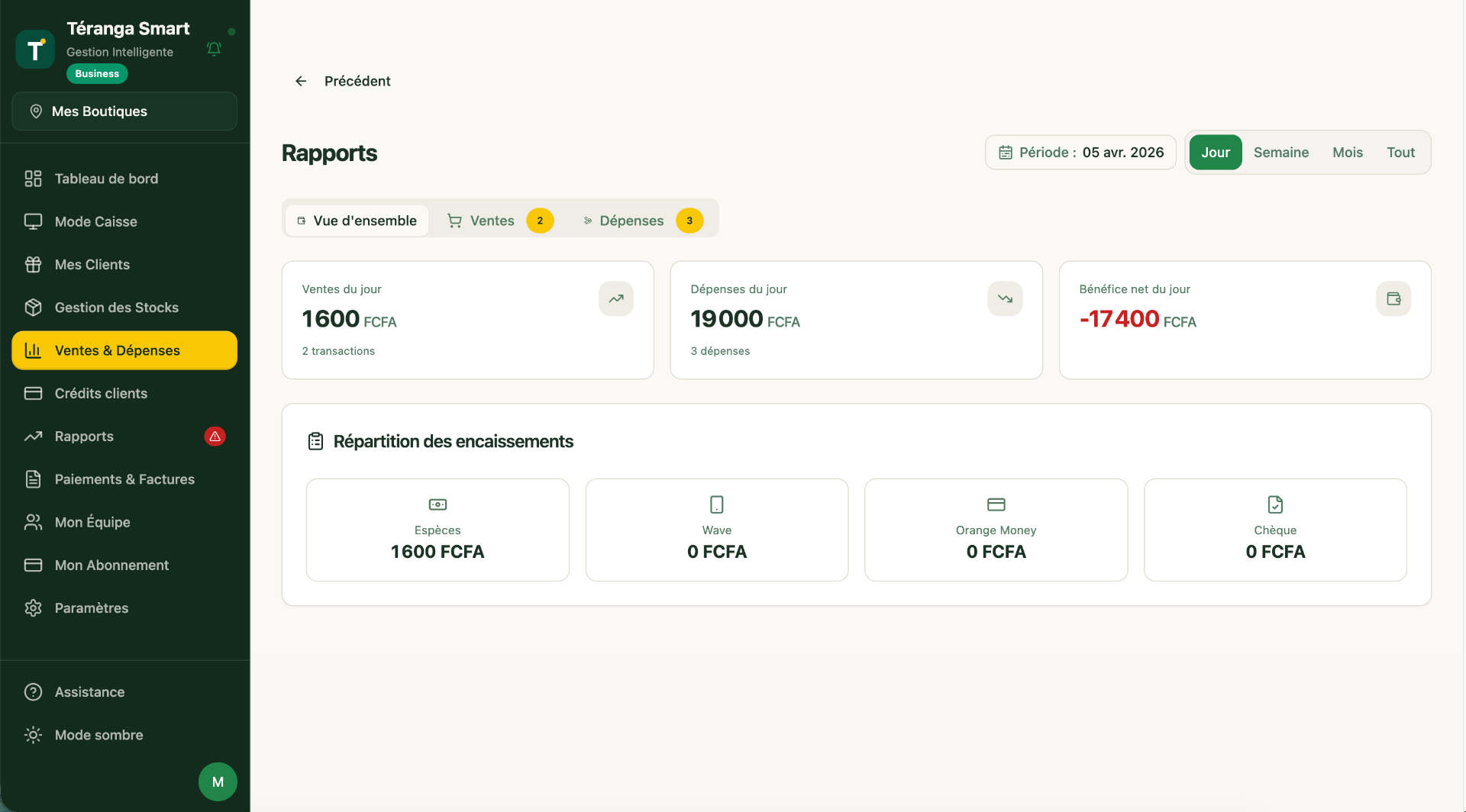Screen dimensions: 1466x812
Task: Open Mon Abonnement
Action: click(x=124, y=565)
